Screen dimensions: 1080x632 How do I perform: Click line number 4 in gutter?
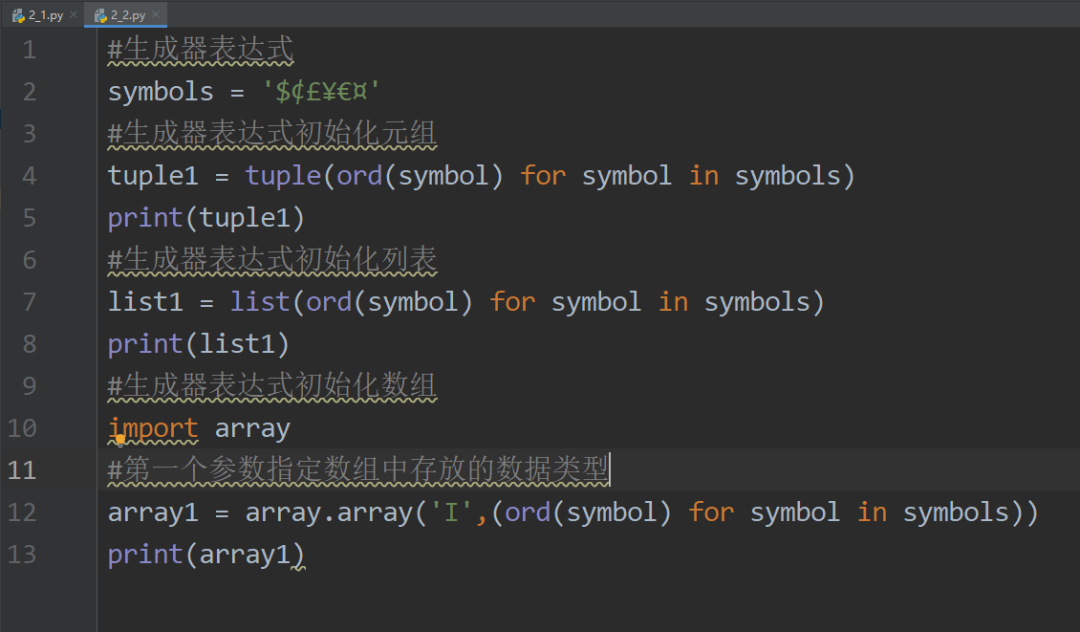tap(29, 176)
